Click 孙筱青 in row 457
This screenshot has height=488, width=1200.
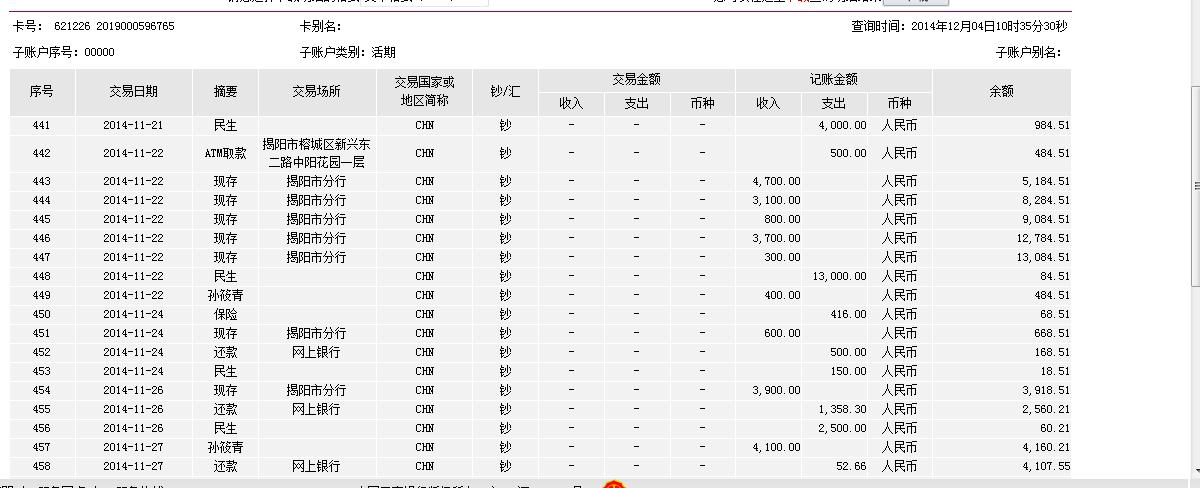tap(226, 448)
